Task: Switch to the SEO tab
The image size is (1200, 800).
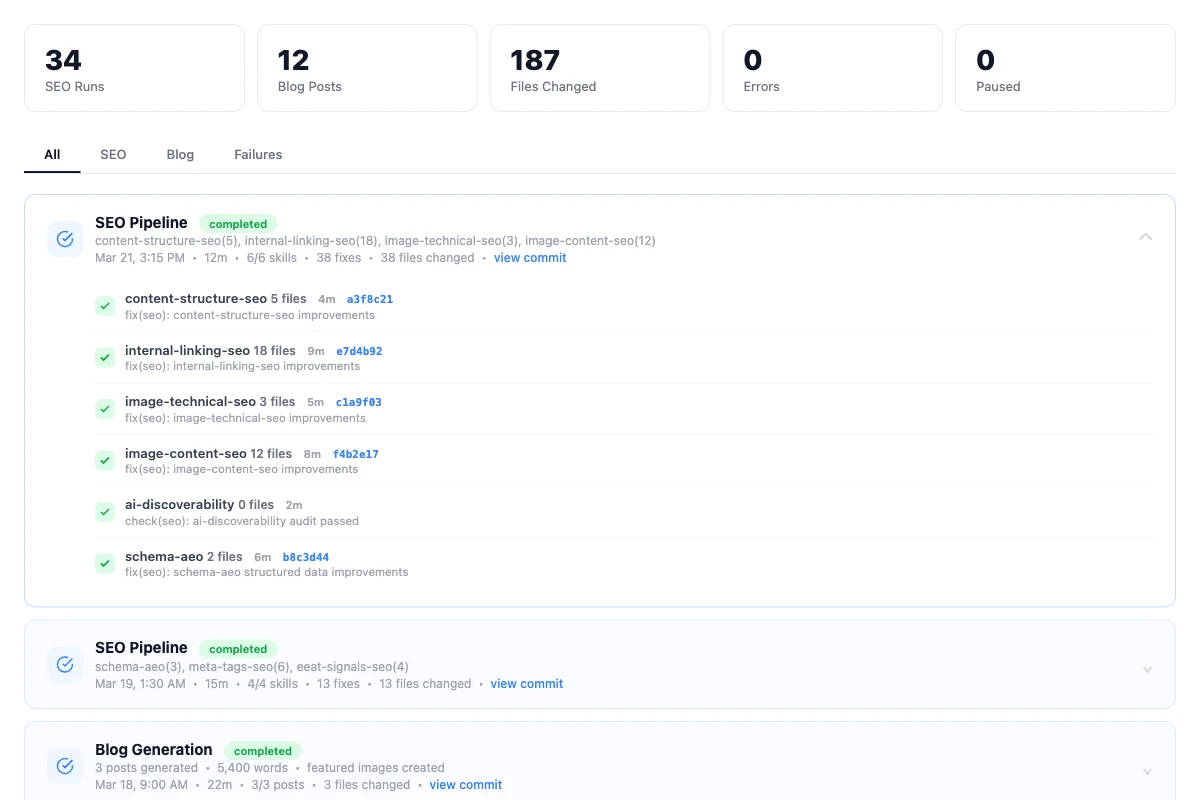Action: [x=113, y=154]
